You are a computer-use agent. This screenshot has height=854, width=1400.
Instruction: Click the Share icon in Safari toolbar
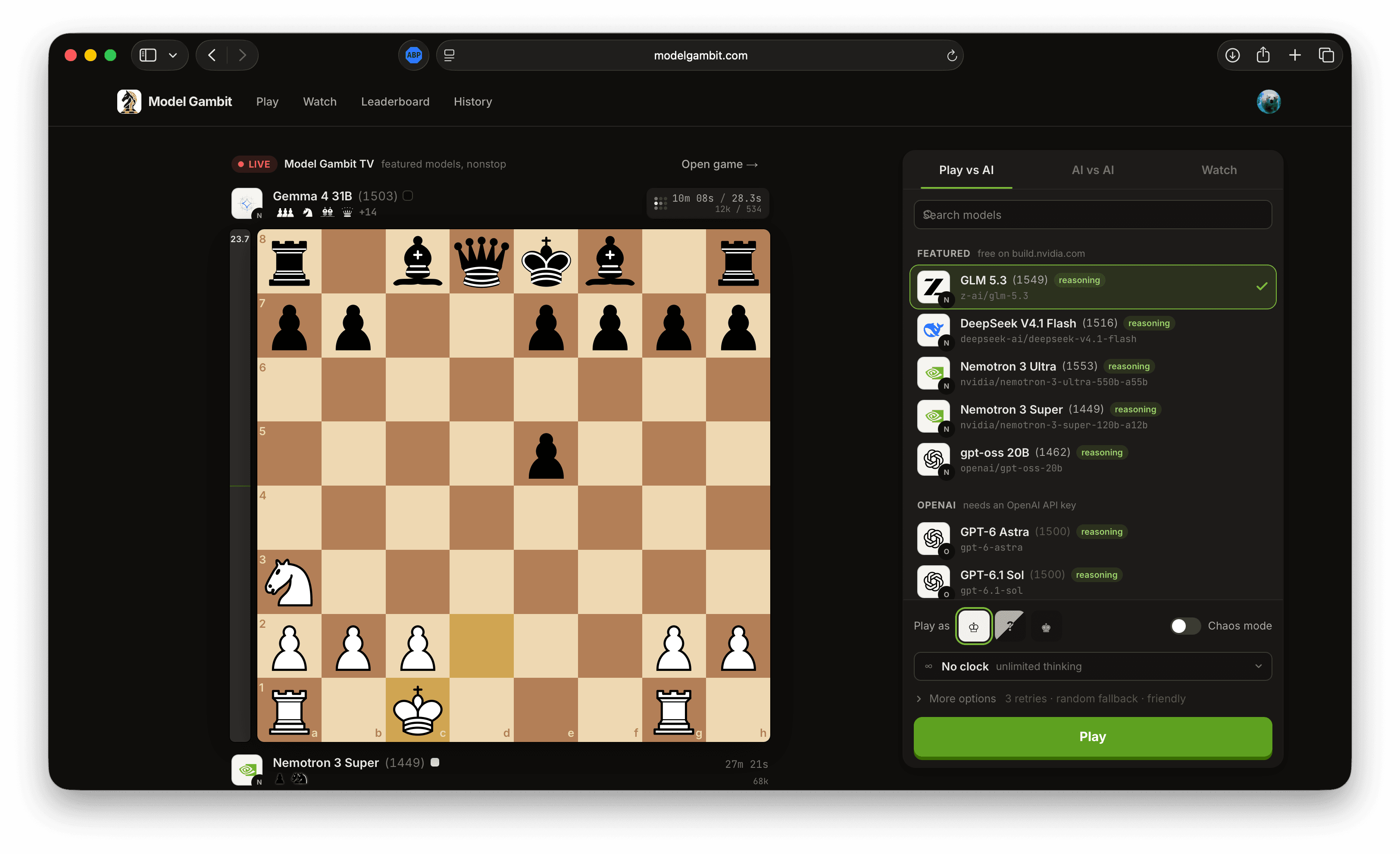[x=1263, y=55]
